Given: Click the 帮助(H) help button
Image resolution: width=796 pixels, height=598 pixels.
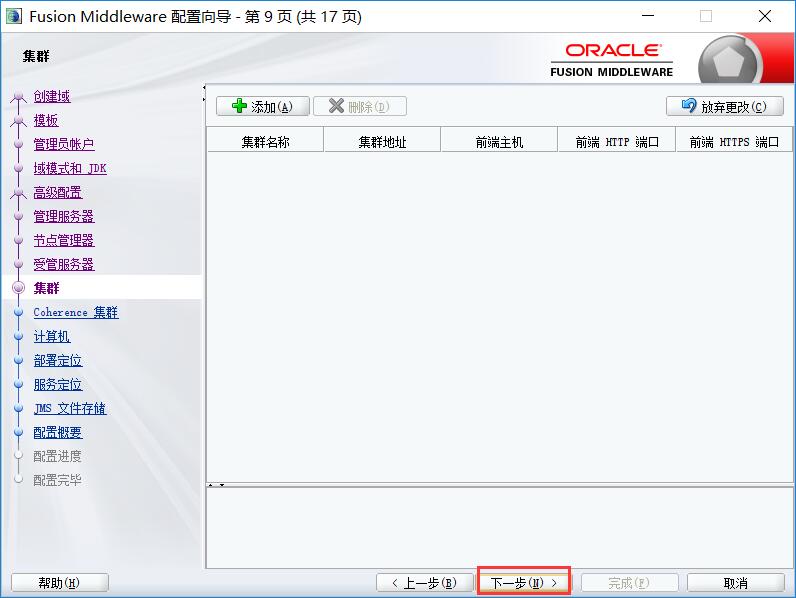Looking at the screenshot, I should pyautogui.click(x=60, y=583).
